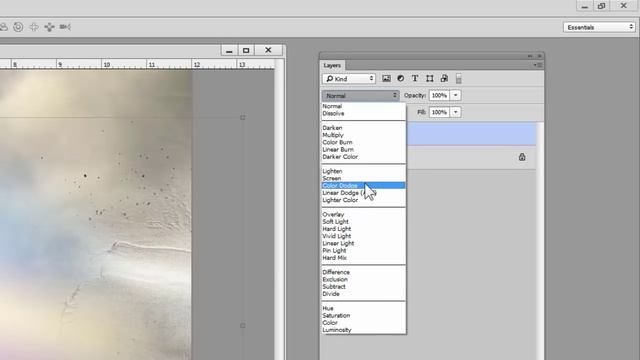Image resolution: width=640 pixels, height=360 pixels.
Task: Choose Saturation blend mode
Action: tap(364, 316)
